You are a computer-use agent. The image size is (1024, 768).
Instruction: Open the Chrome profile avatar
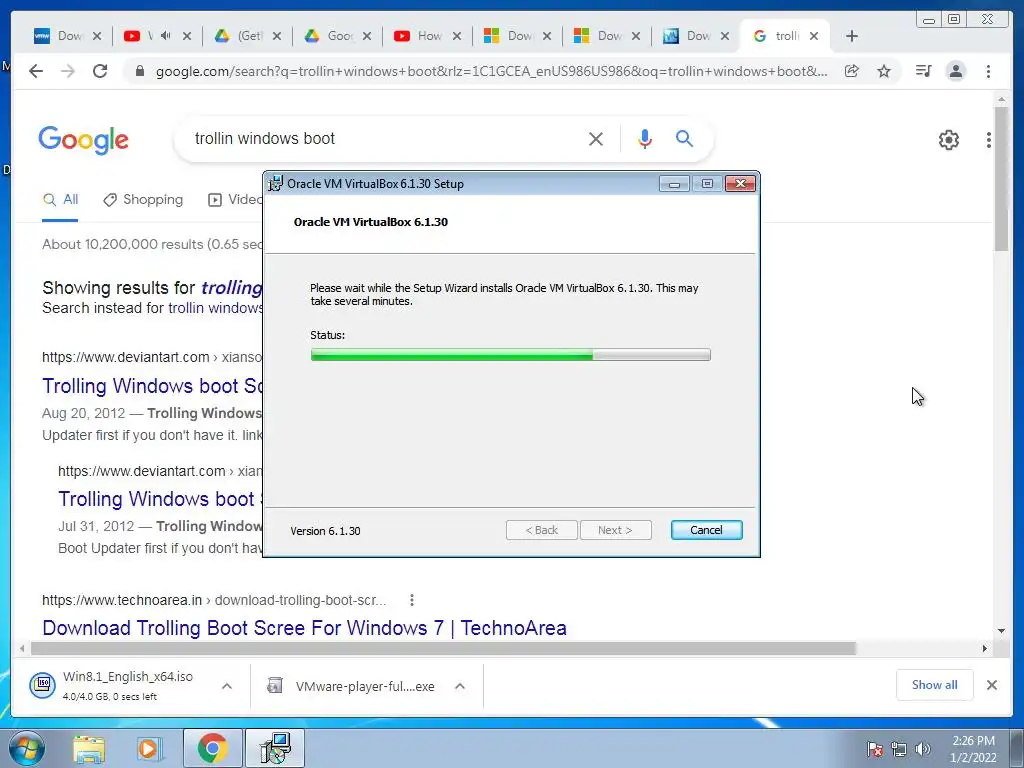[x=955, y=71]
